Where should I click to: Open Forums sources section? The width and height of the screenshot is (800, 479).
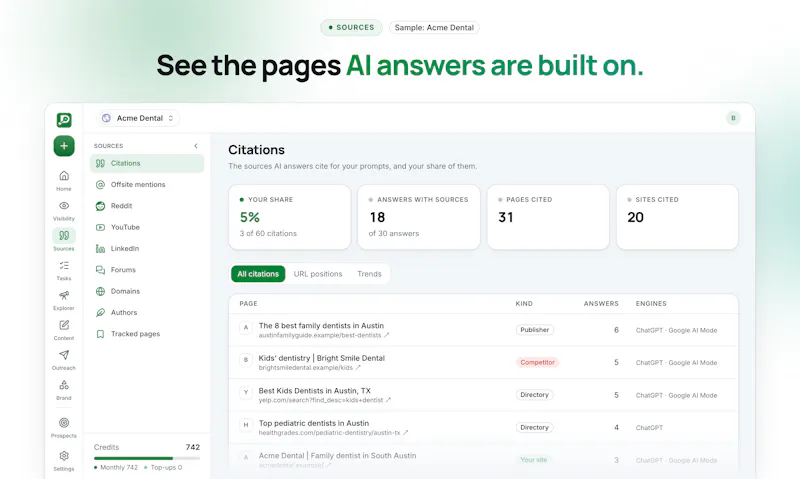[147, 270]
